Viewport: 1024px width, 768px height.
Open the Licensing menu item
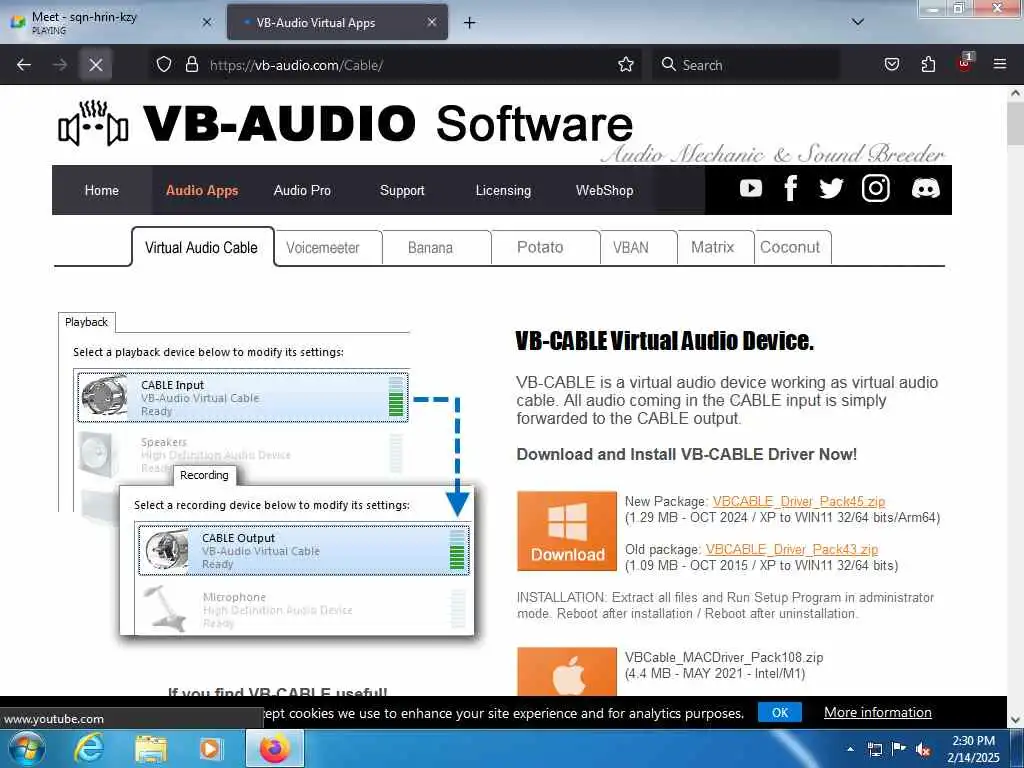click(x=503, y=190)
